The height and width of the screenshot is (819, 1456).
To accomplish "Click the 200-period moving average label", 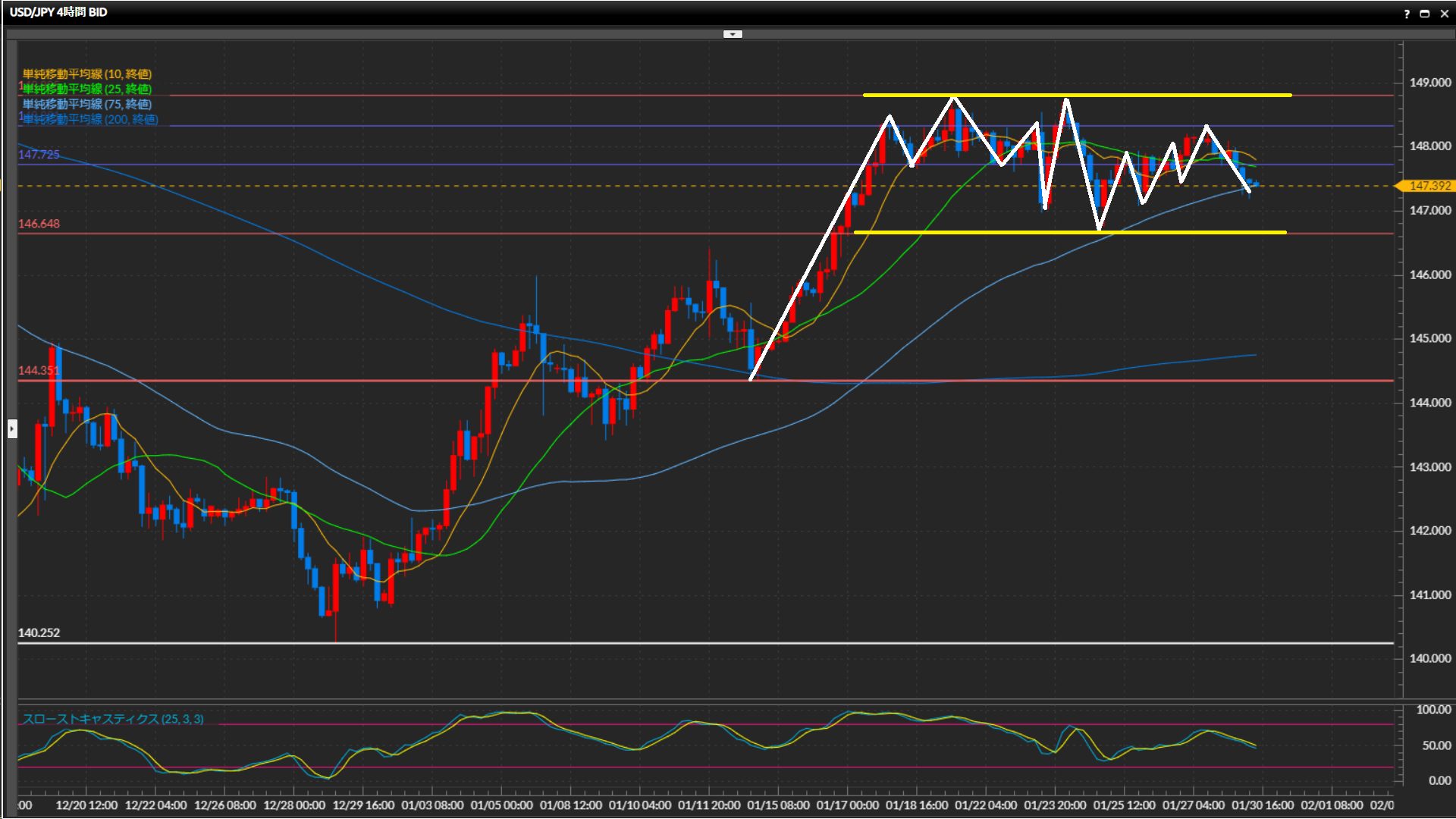I will click(90, 119).
